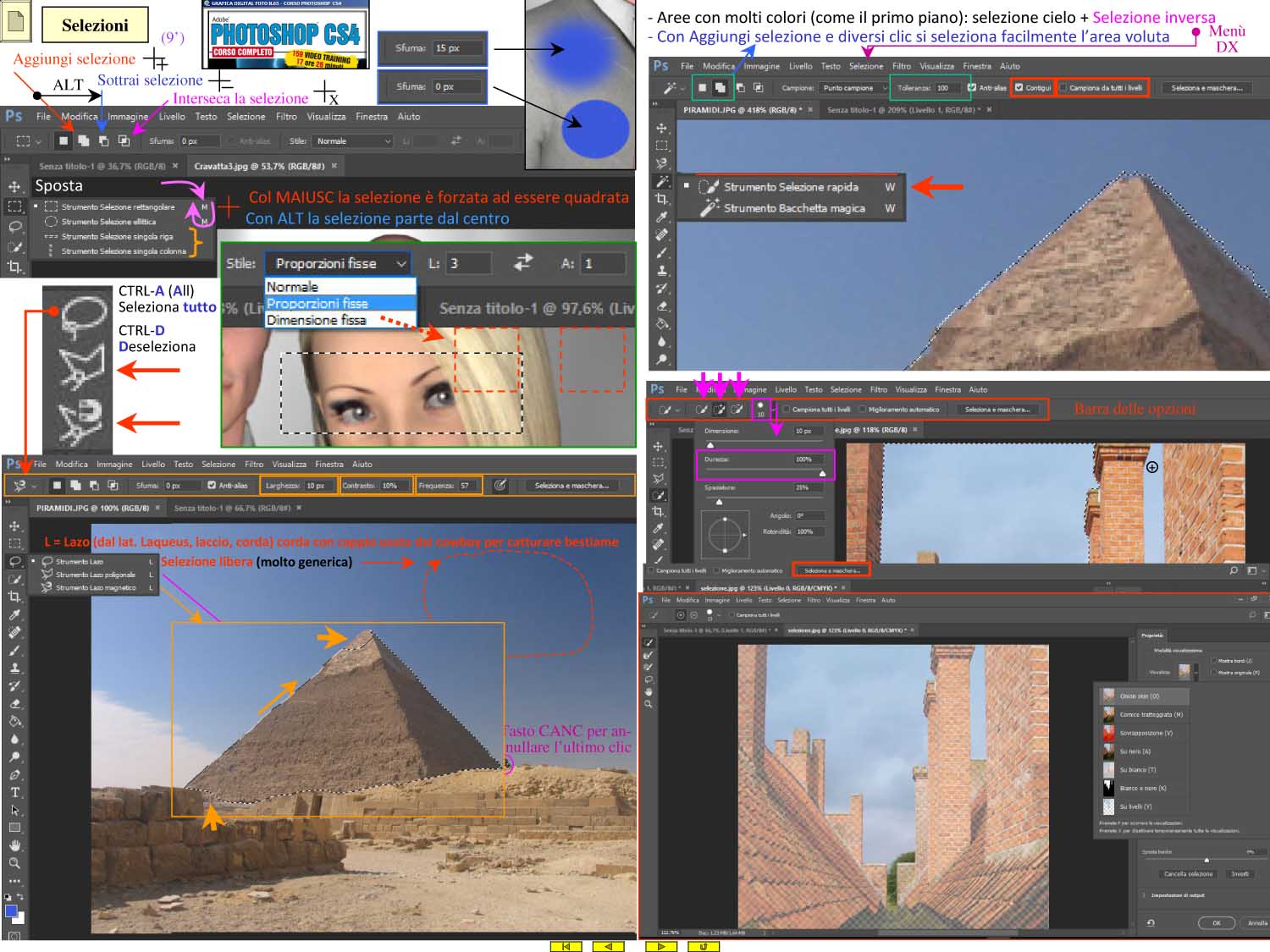The width and height of the screenshot is (1270, 952).
Task: Enable Miglioramento automatico in the red-boxed options bar
Action: click(x=863, y=410)
